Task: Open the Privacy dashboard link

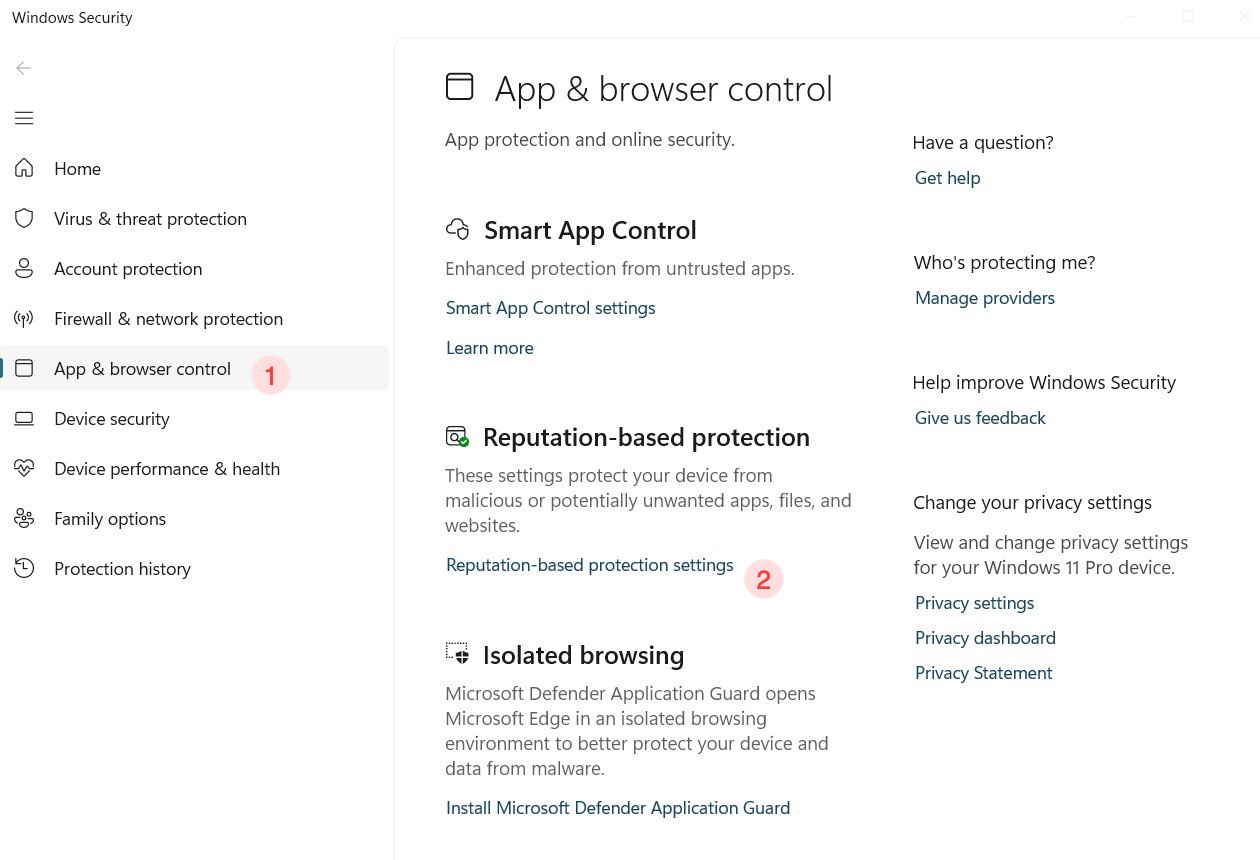Action: tap(984, 638)
